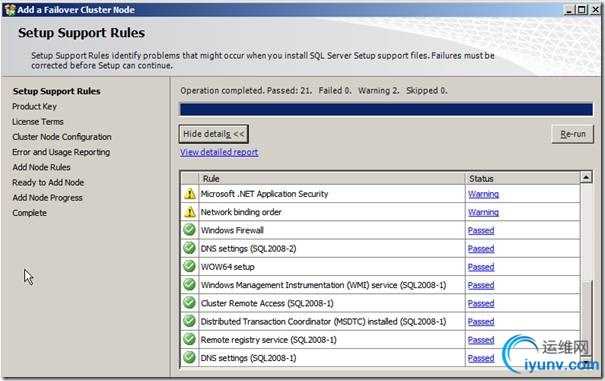
Task: Open Passed status for WMI service row
Action: point(481,285)
